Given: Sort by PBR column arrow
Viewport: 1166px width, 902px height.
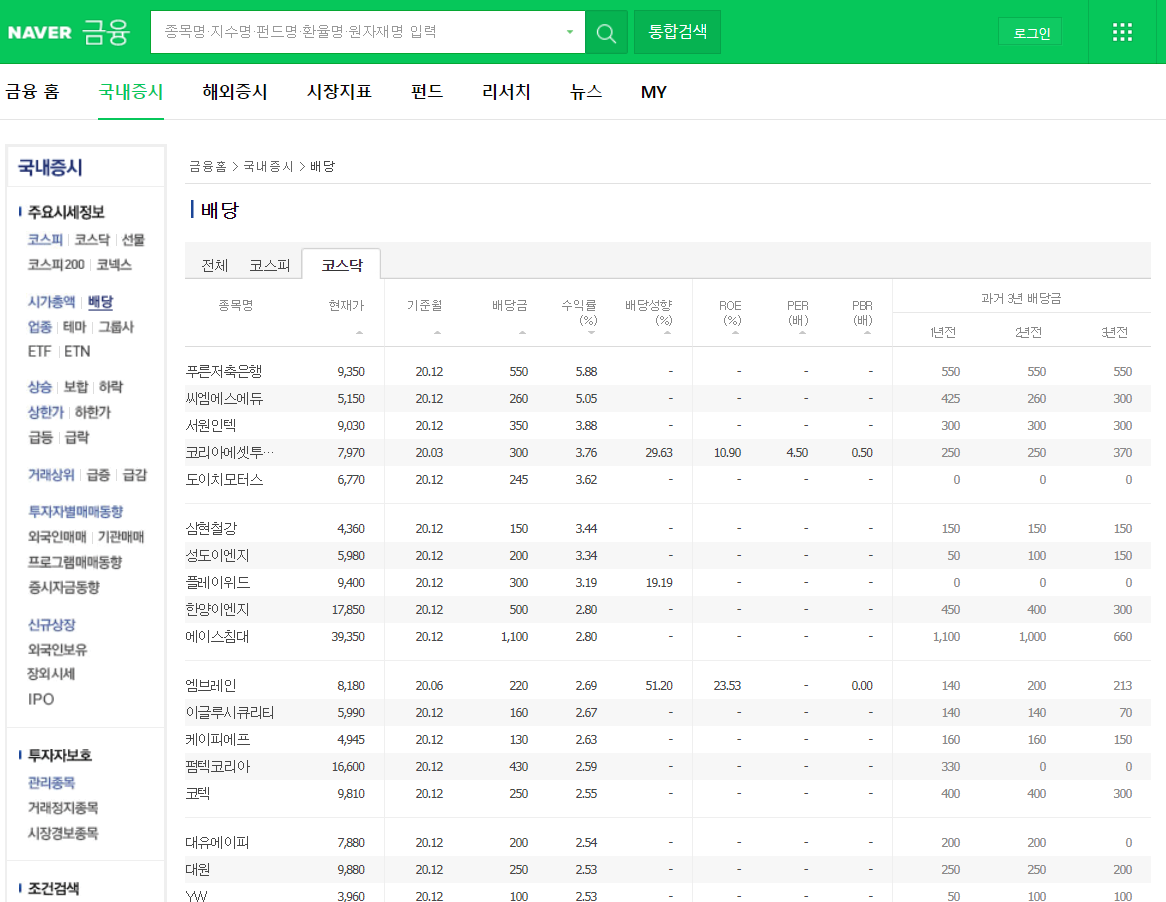Looking at the screenshot, I should [867, 332].
